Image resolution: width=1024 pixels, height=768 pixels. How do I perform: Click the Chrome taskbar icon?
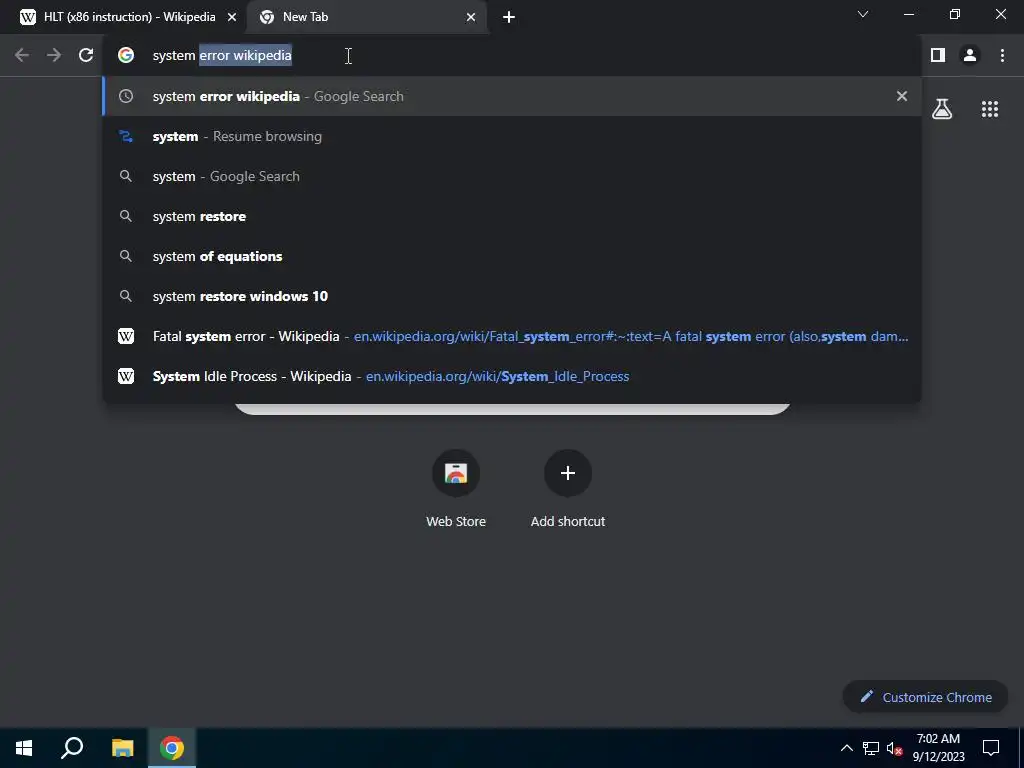pyautogui.click(x=172, y=748)
